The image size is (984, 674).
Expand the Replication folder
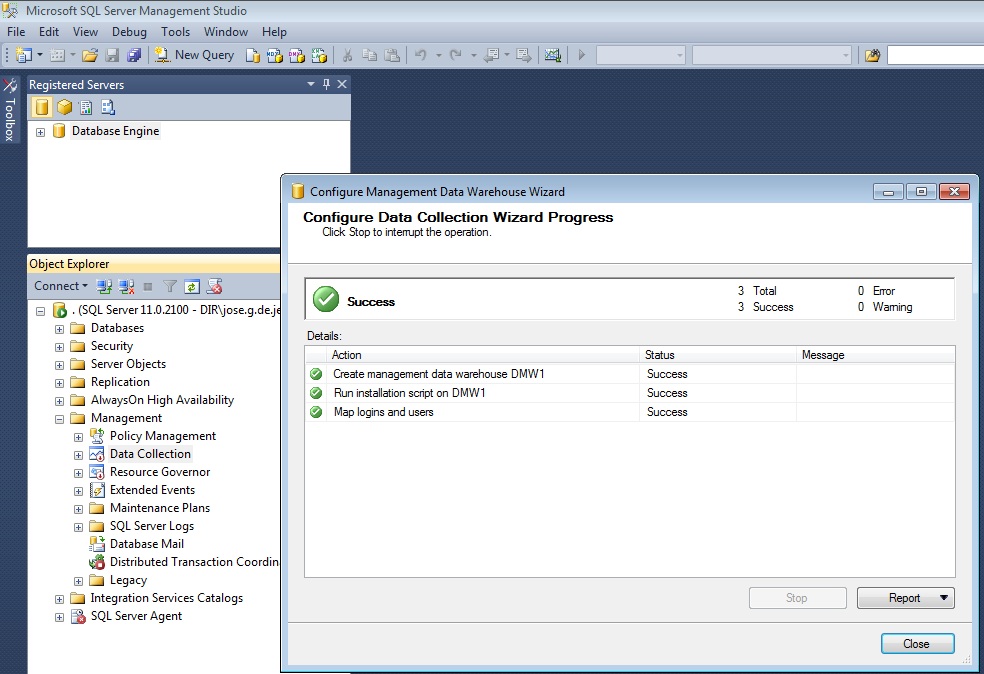(59, 383)
